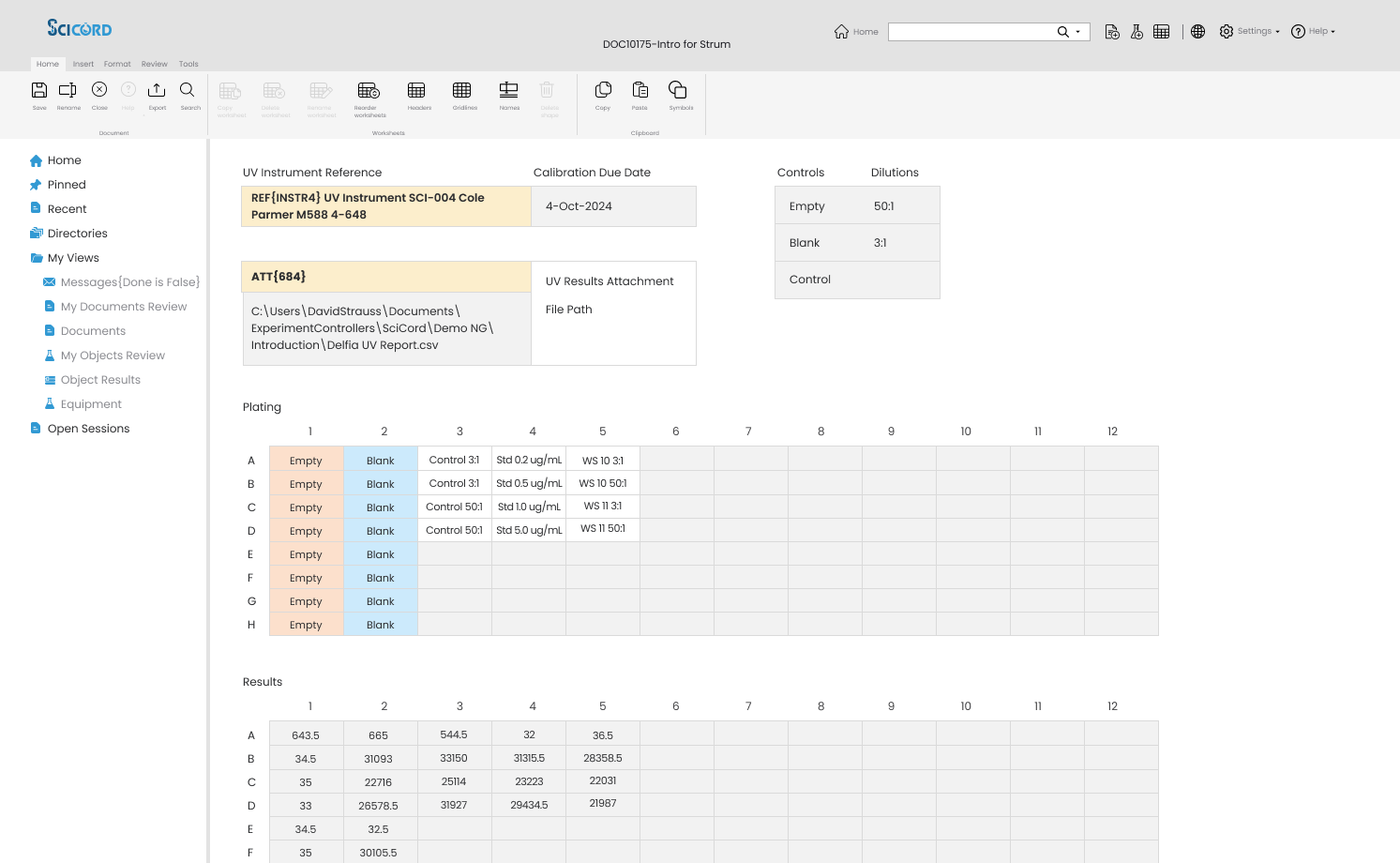Select Plating cell 'WS 11 3:1'
Viewport: 1400px width, 863px height.
(x=603, y=506)
